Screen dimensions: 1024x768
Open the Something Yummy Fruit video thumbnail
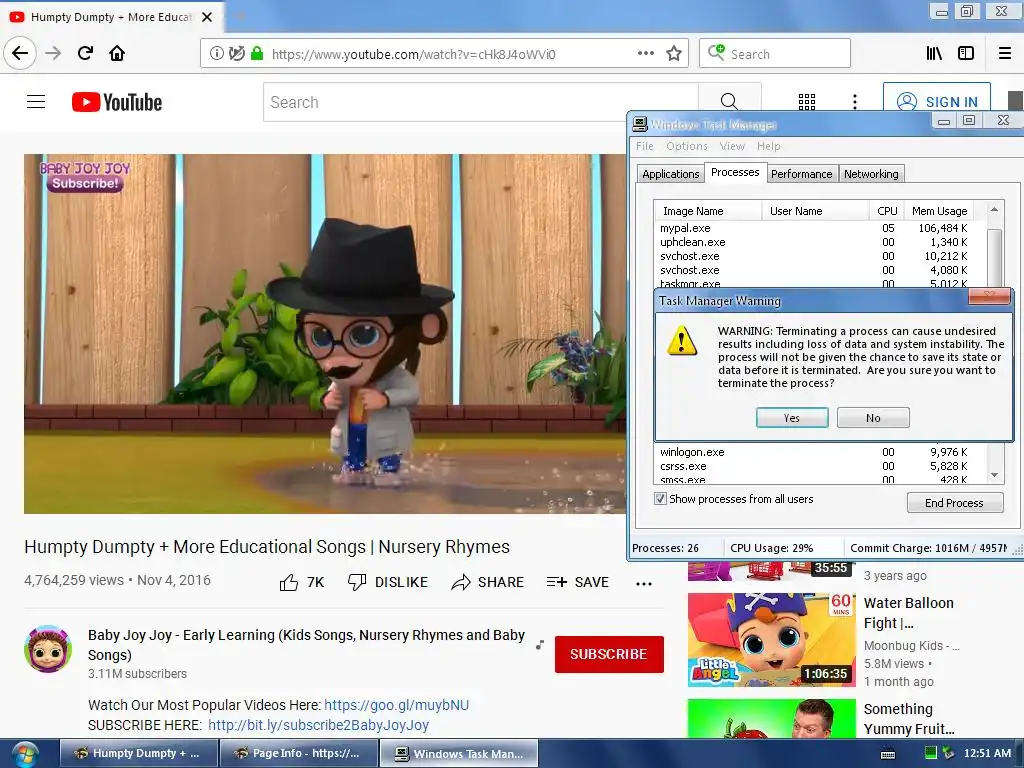(771, 718)
